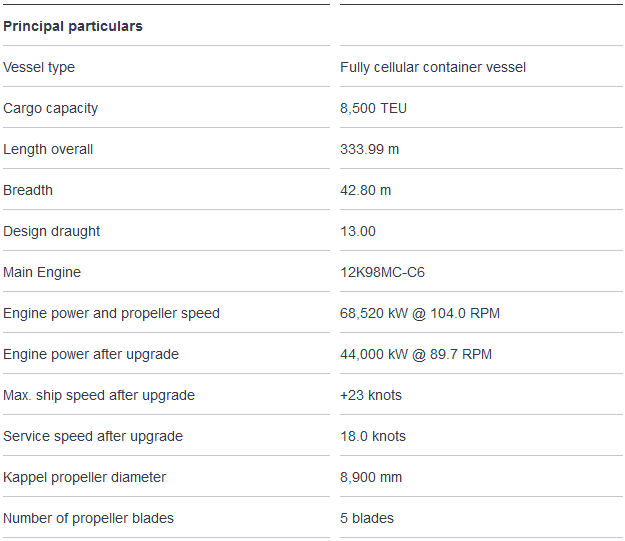
Task: Select the 8,900 mm propeller diameter value
Action: tap(371, 477)
